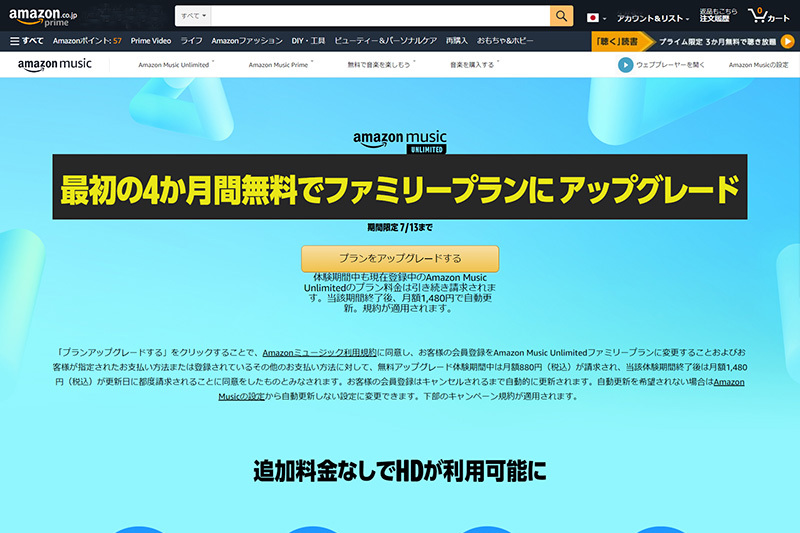
Task: Click the web player play icon
Action: click(x=625, y=65)
